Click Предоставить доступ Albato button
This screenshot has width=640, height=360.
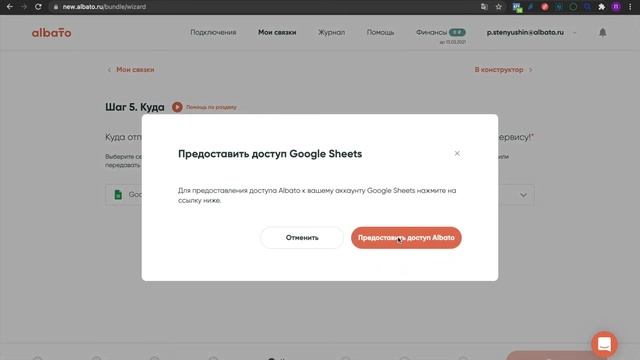406,238
